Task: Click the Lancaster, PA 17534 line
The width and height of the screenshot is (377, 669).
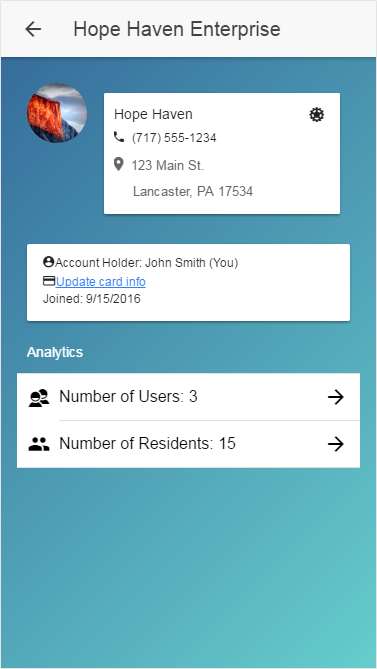Action: (193, 191)
